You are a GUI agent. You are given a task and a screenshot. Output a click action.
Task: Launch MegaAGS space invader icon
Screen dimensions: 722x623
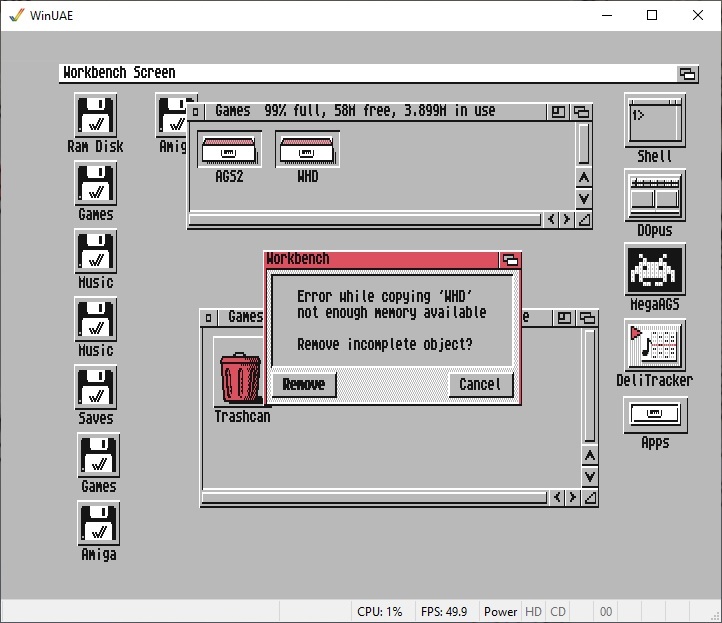click(654, 269)
